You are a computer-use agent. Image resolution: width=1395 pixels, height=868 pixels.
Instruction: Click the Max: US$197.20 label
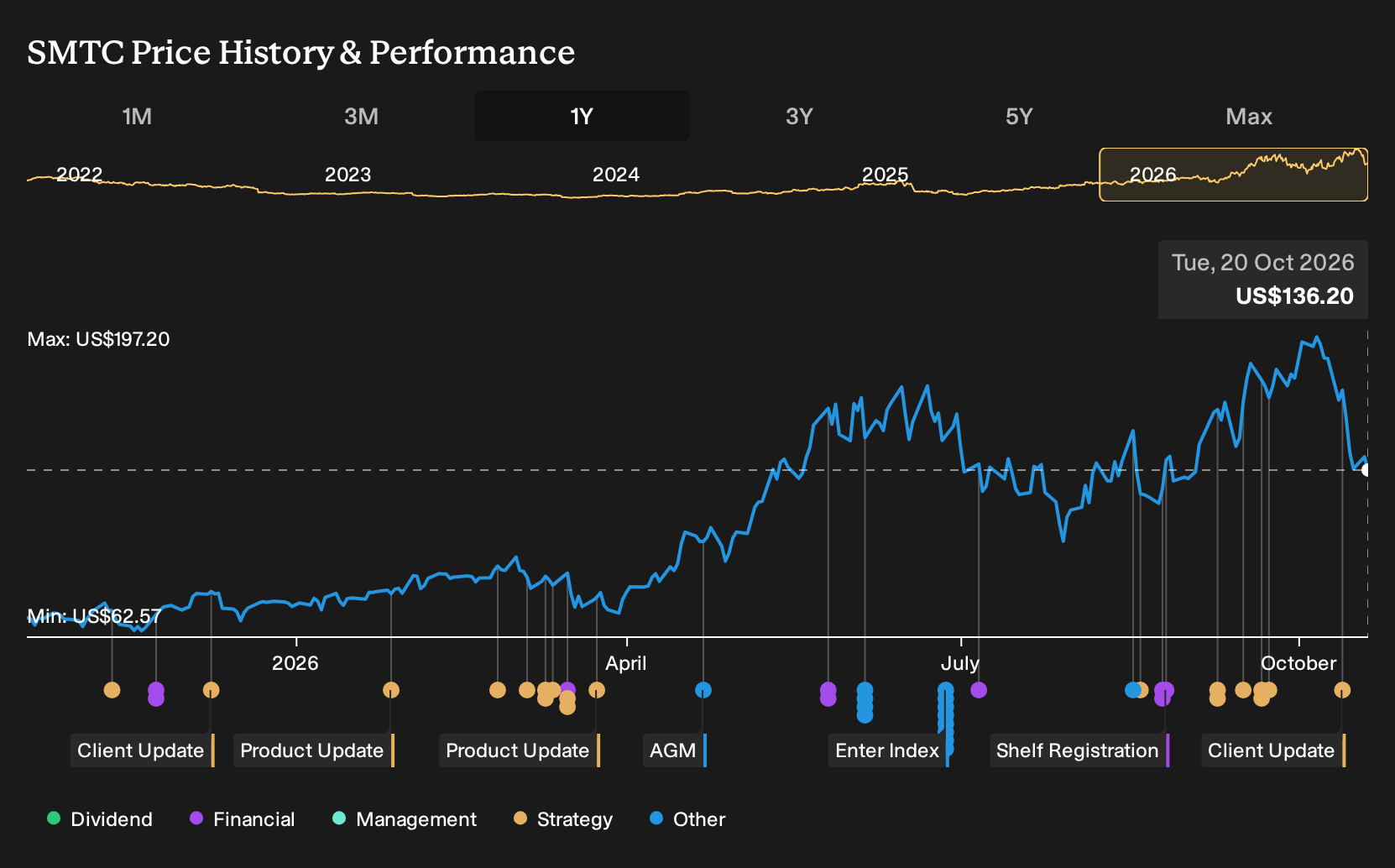pos(98,339)
